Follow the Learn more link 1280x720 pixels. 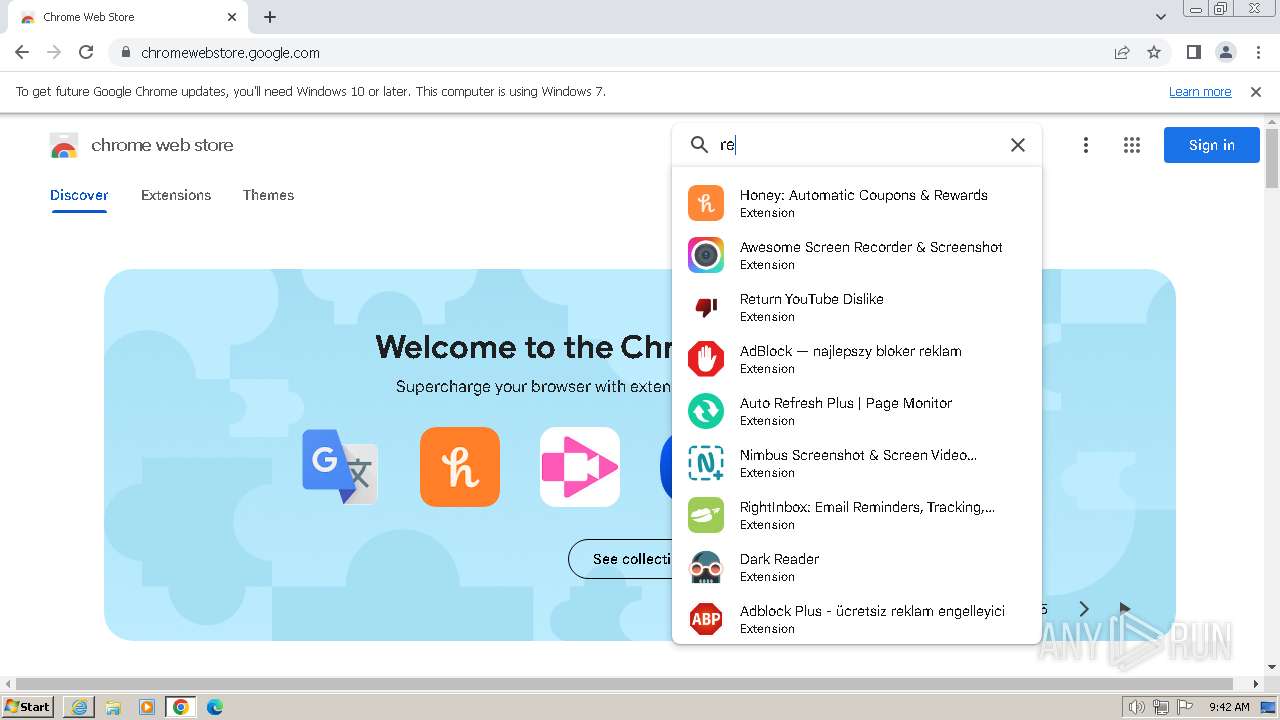1200,92
